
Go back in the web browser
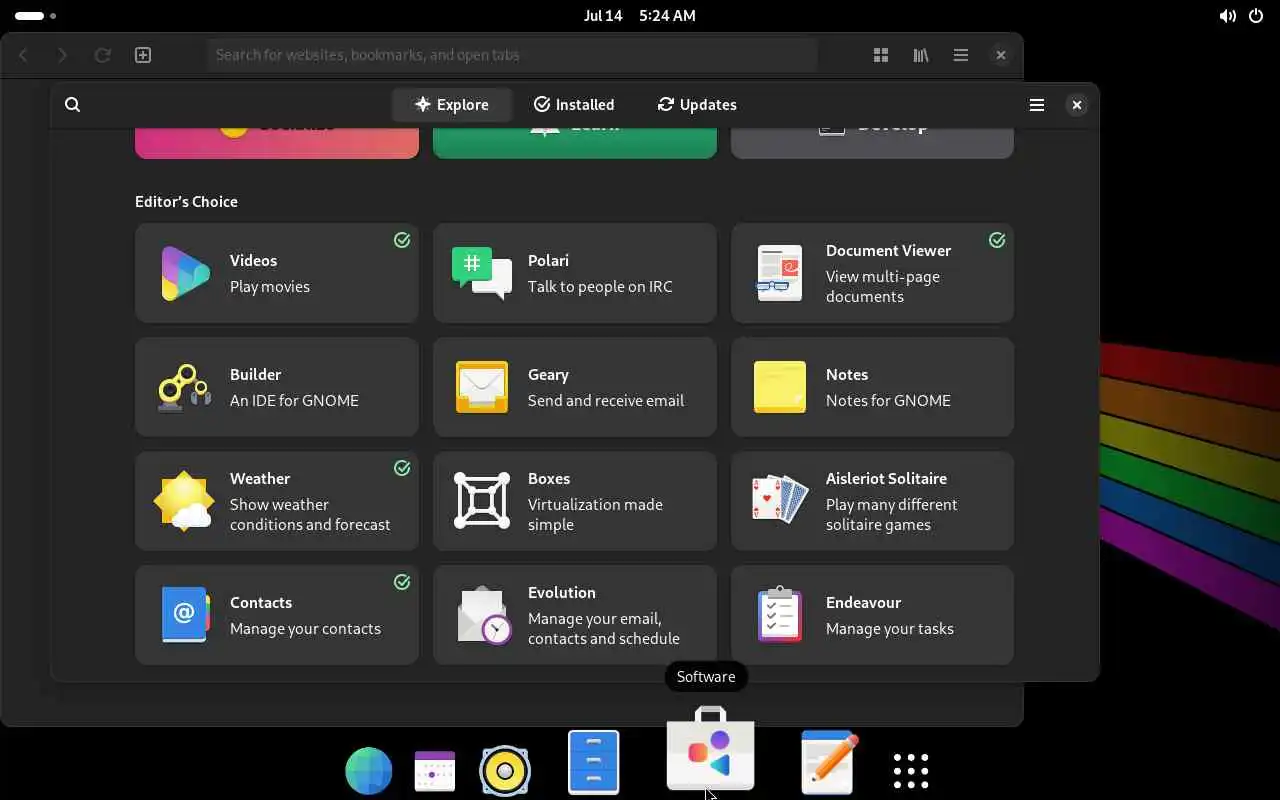(x=23, y=55)
